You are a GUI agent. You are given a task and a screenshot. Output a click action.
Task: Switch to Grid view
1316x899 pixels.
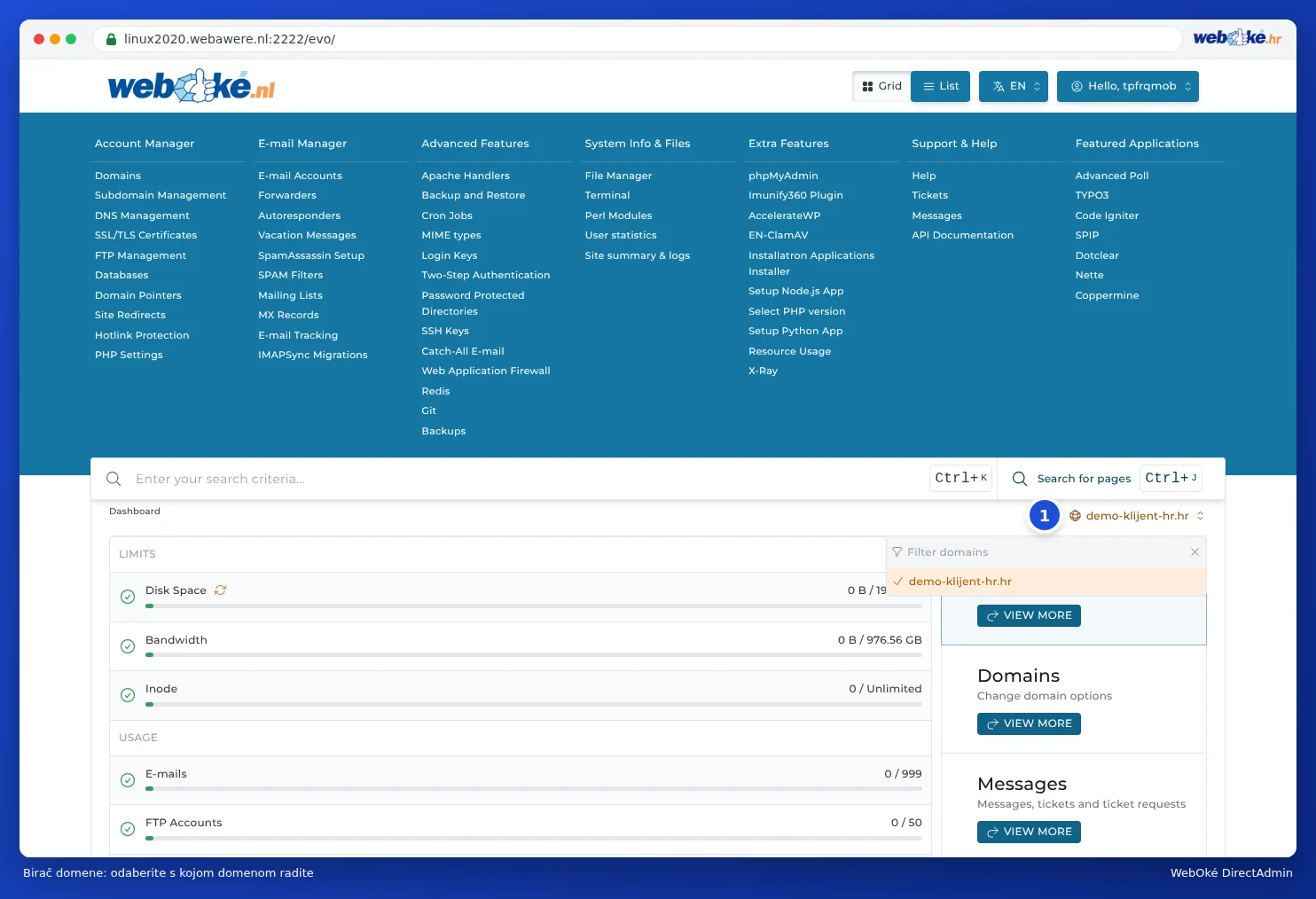click(882, 86)
